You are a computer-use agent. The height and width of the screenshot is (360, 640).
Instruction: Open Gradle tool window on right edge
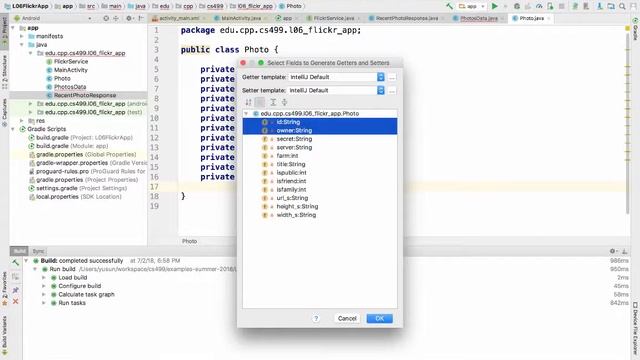(x=635, y=29)
